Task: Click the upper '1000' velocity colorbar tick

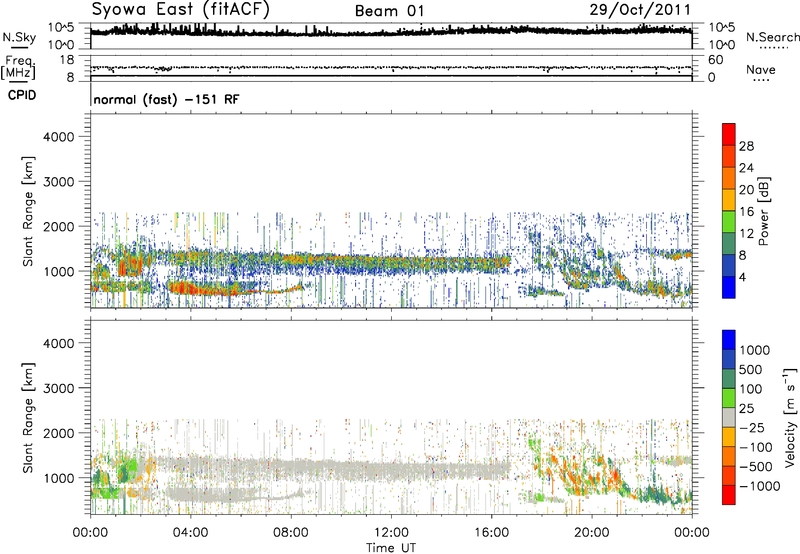Action: tap(754, 350)
